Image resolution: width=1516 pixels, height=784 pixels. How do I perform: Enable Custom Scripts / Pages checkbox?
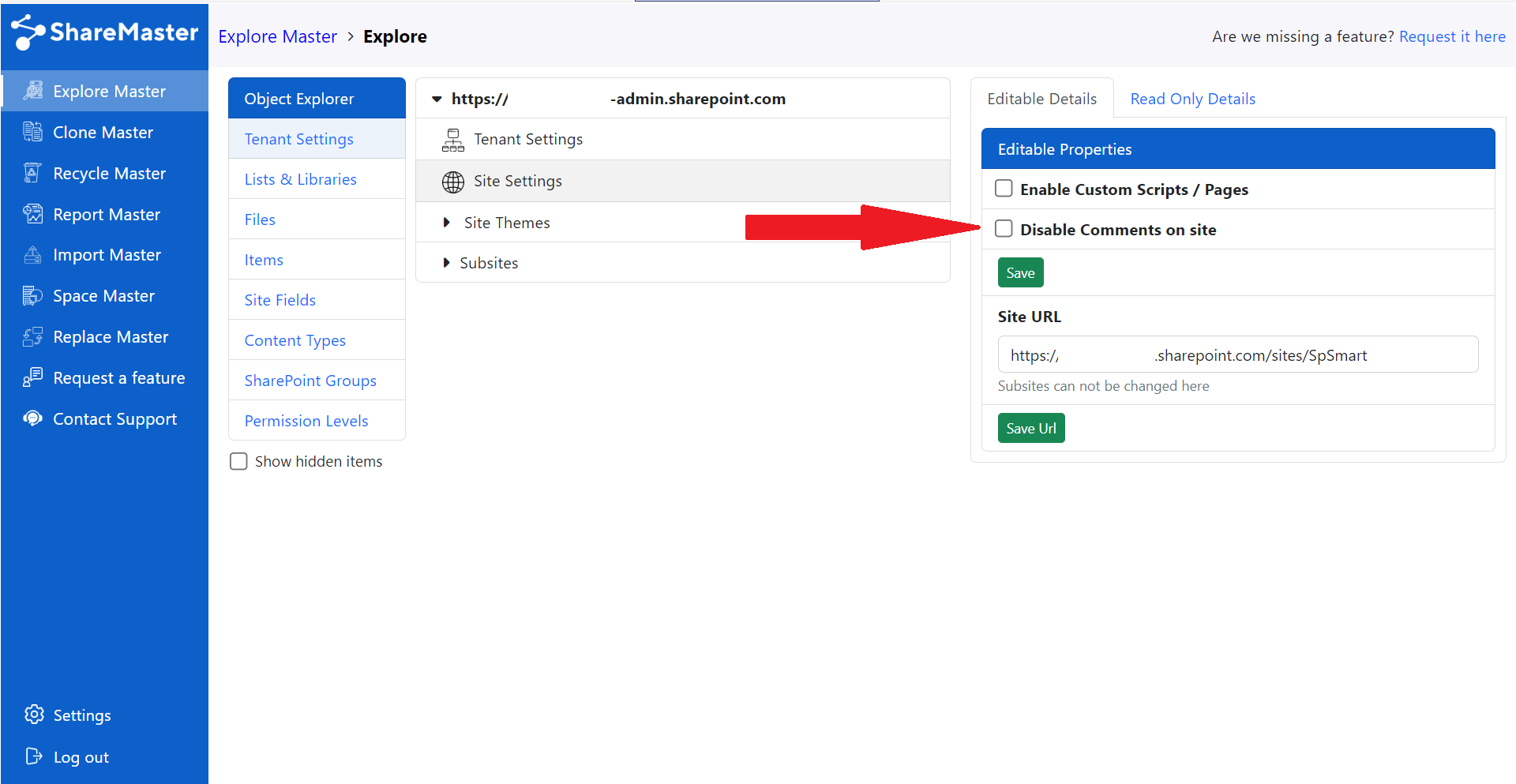pyautogui.click(x=1004, y=188)
